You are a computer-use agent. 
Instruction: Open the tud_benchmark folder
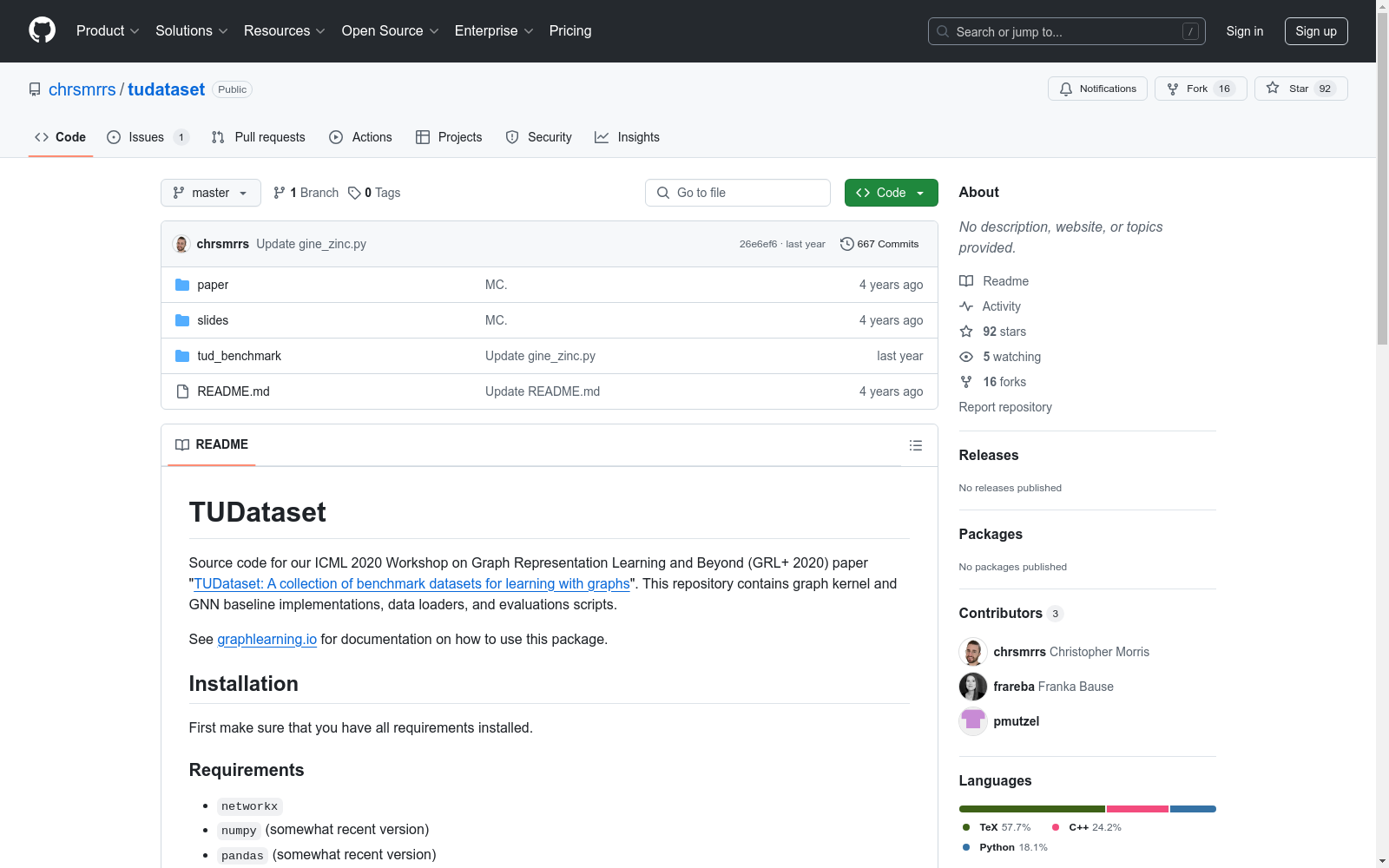pos(239,356)
